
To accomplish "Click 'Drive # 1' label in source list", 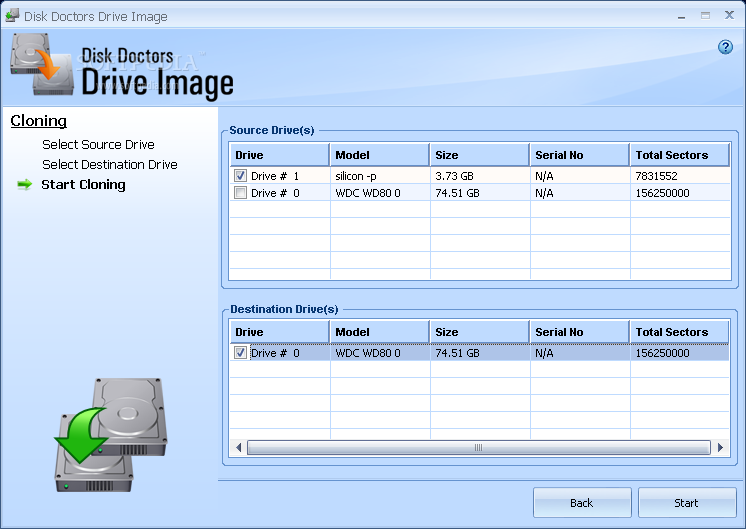I will [x=275, y=176].
